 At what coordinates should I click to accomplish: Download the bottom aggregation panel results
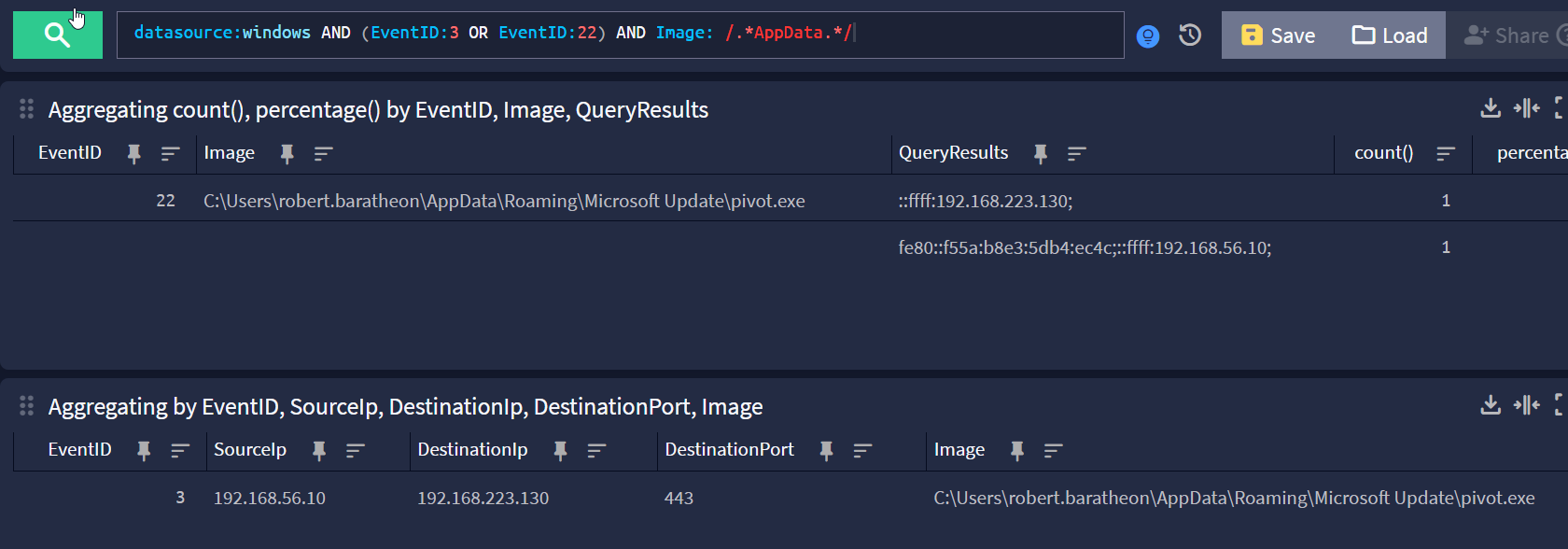(1491, 405)
